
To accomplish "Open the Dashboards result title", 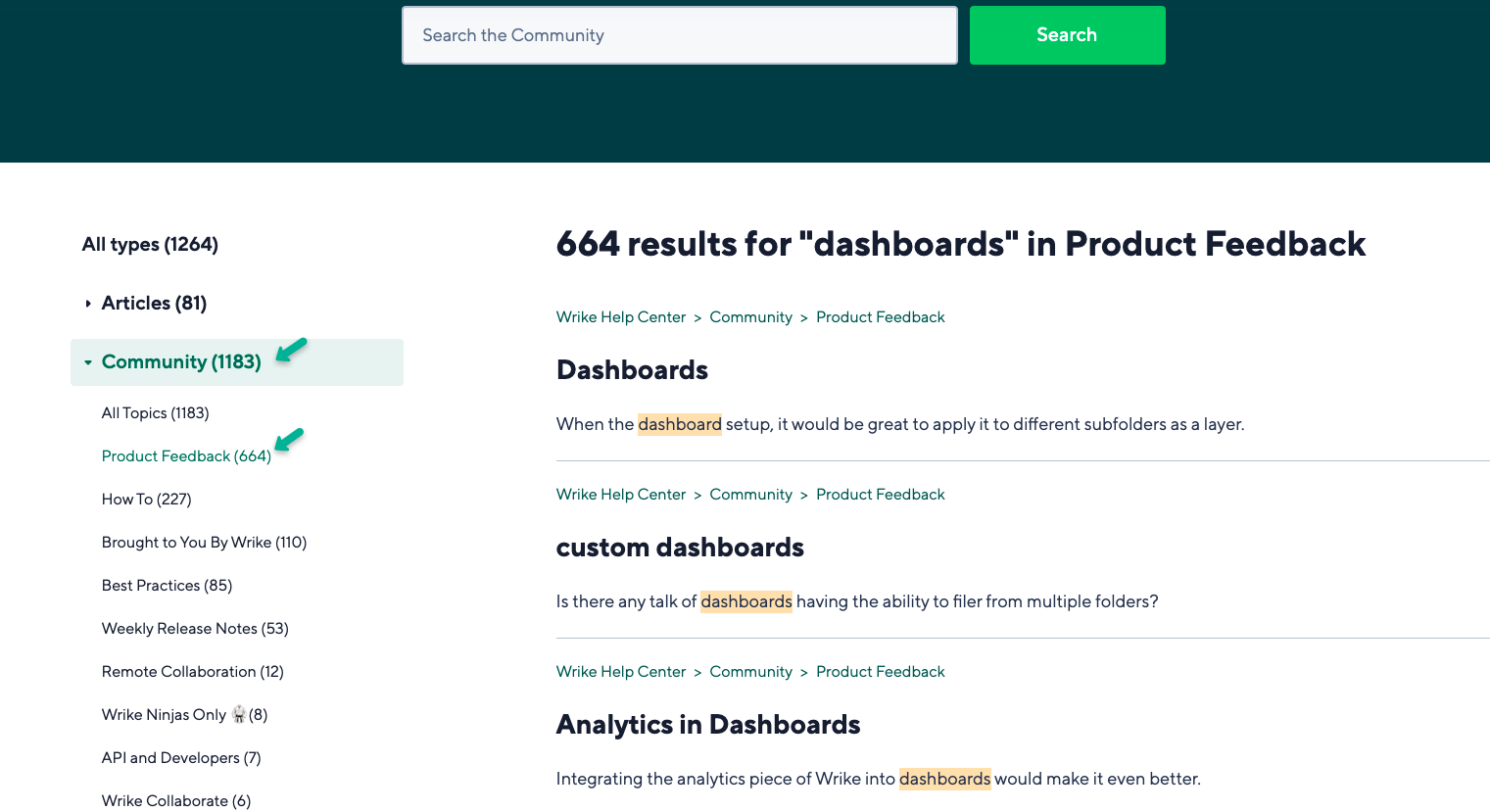I will click(632, 370).
